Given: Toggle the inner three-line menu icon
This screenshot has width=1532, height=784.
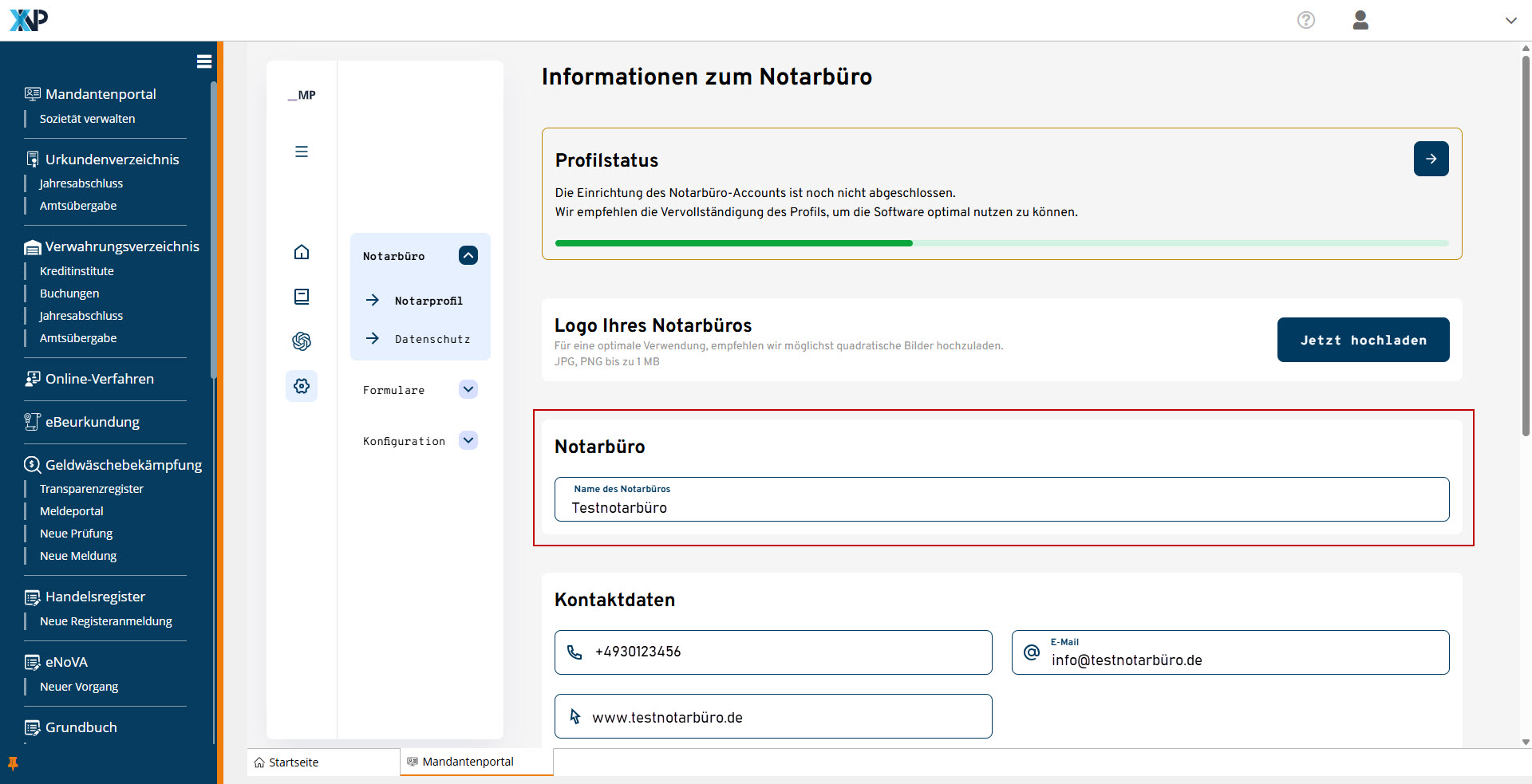Looking at the screenshot, I should [302, 152].
